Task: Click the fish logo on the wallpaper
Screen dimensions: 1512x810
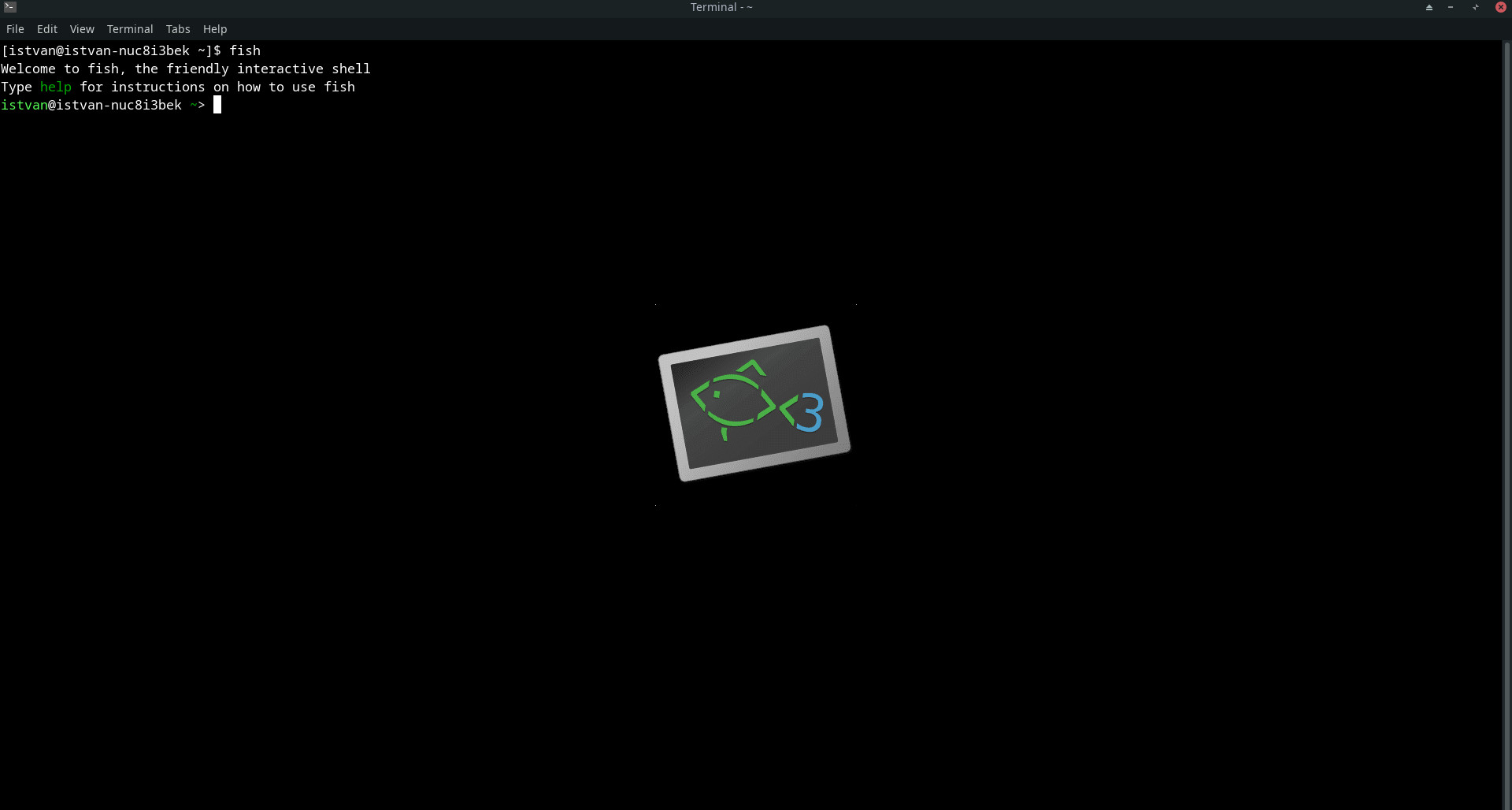Action: [752, 403]
